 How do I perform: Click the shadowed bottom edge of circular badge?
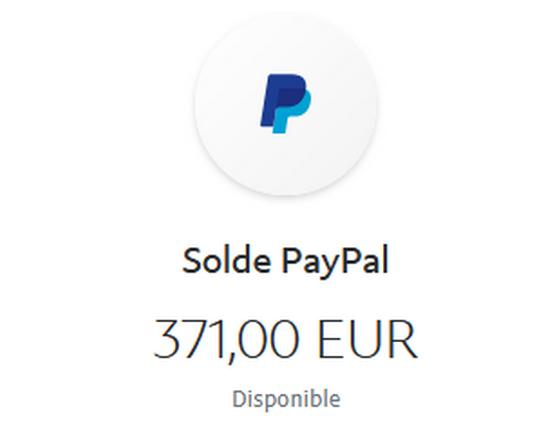[286, 191]
